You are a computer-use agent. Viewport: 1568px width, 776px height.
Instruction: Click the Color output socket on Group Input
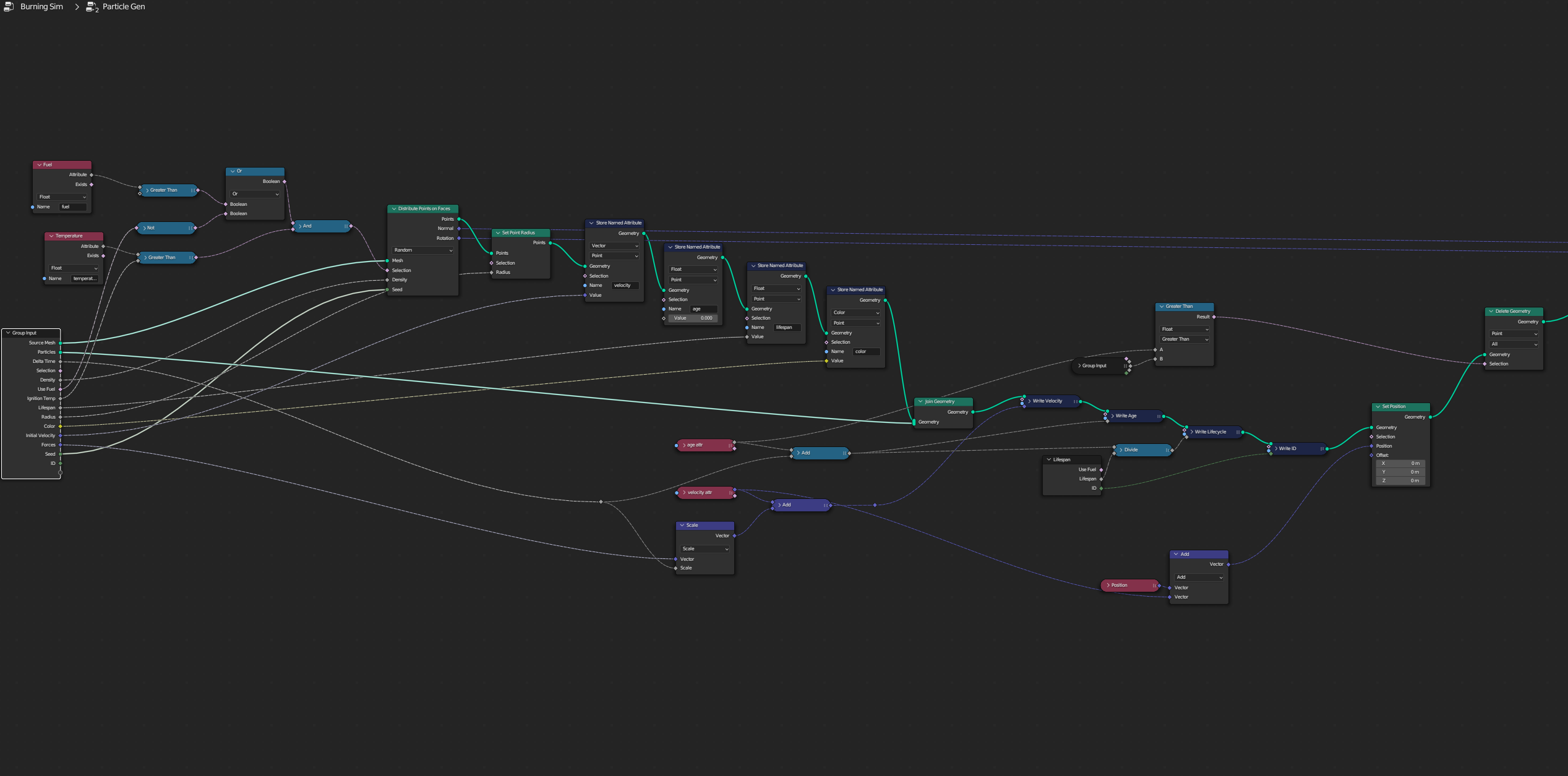60,427
